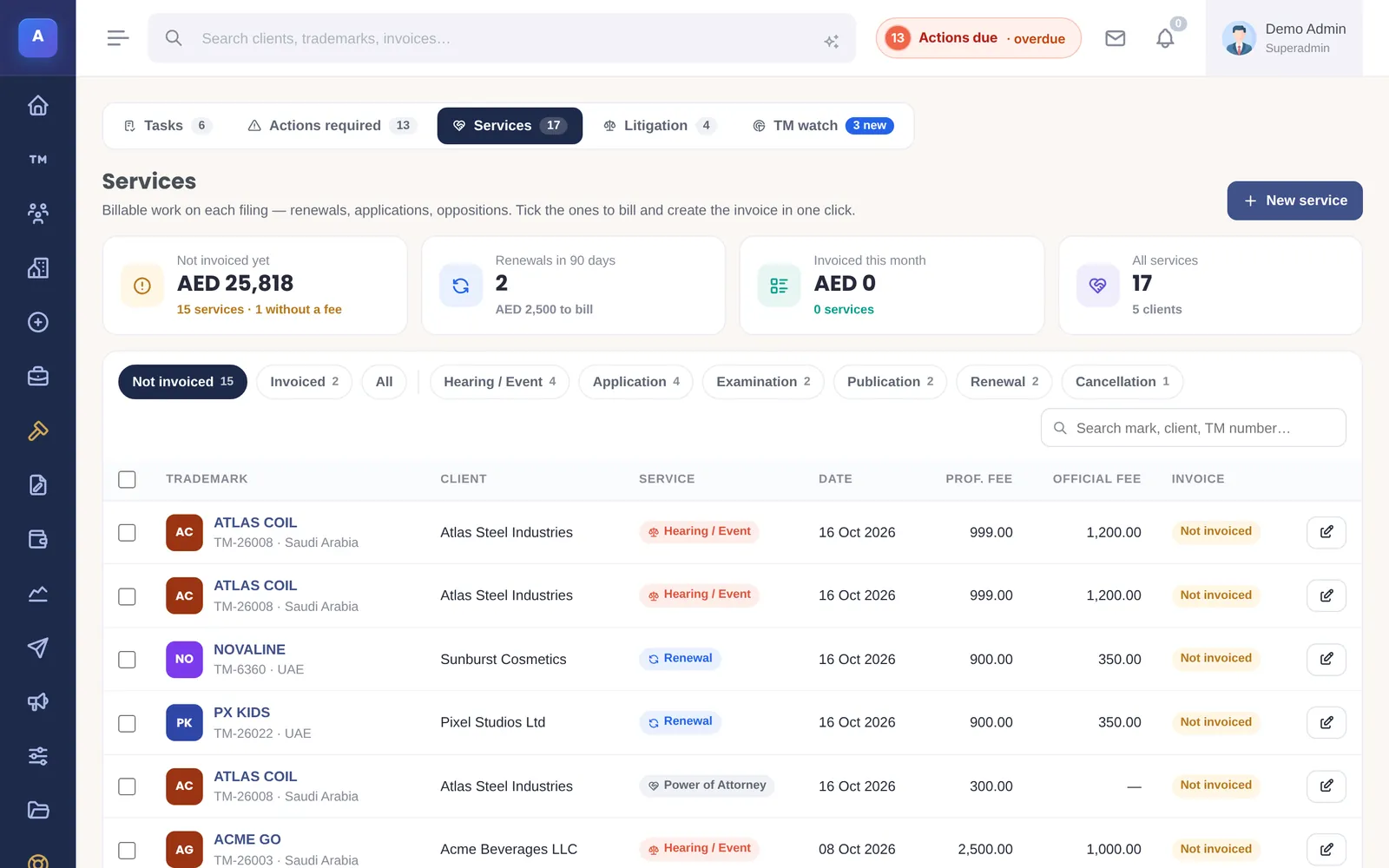Filter services by Publication
The height and width of the screenshot is (868, 1389).
pos(890,382)
